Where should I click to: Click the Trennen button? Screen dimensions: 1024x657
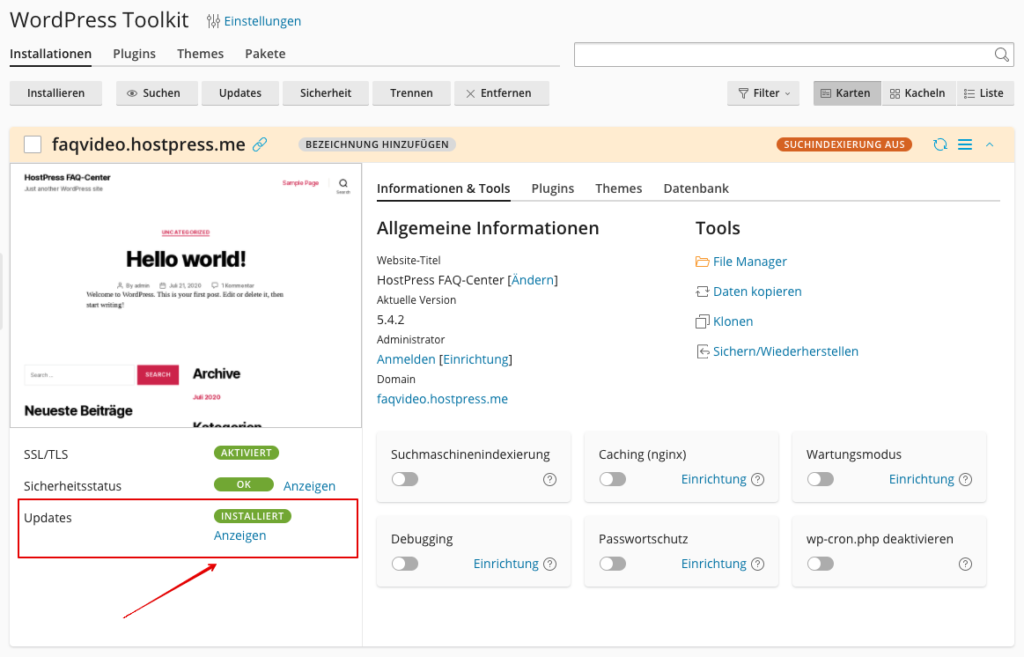(x=411, y=93)
